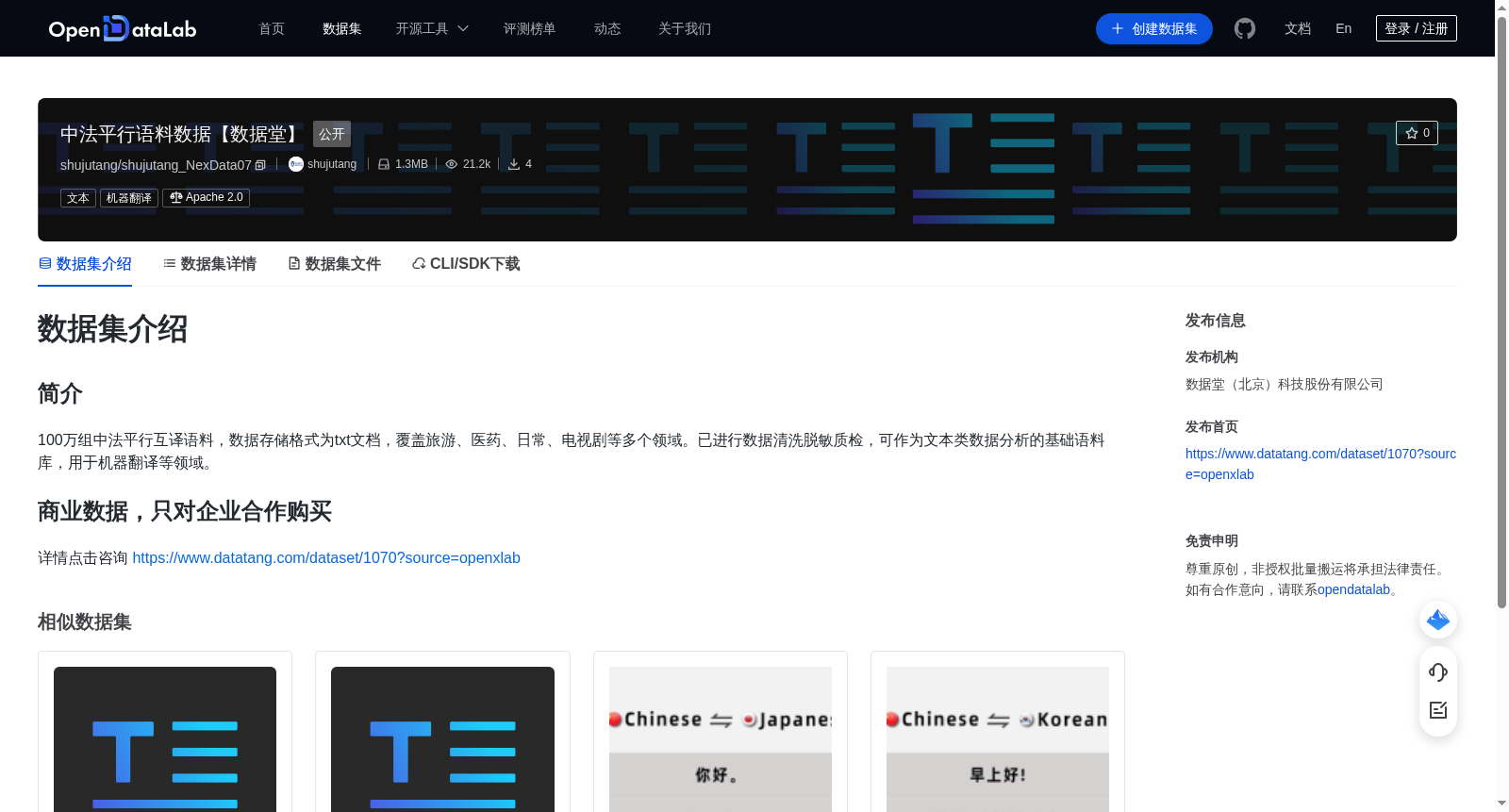This screenshot has height=812, width=1509.
Task: Expand the 开源工具 dropdown menu
Action: coord(432,28)
